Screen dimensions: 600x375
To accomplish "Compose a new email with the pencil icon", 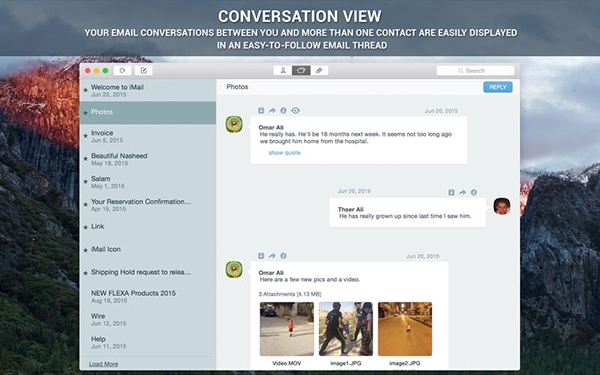I will tap(143, 70).
